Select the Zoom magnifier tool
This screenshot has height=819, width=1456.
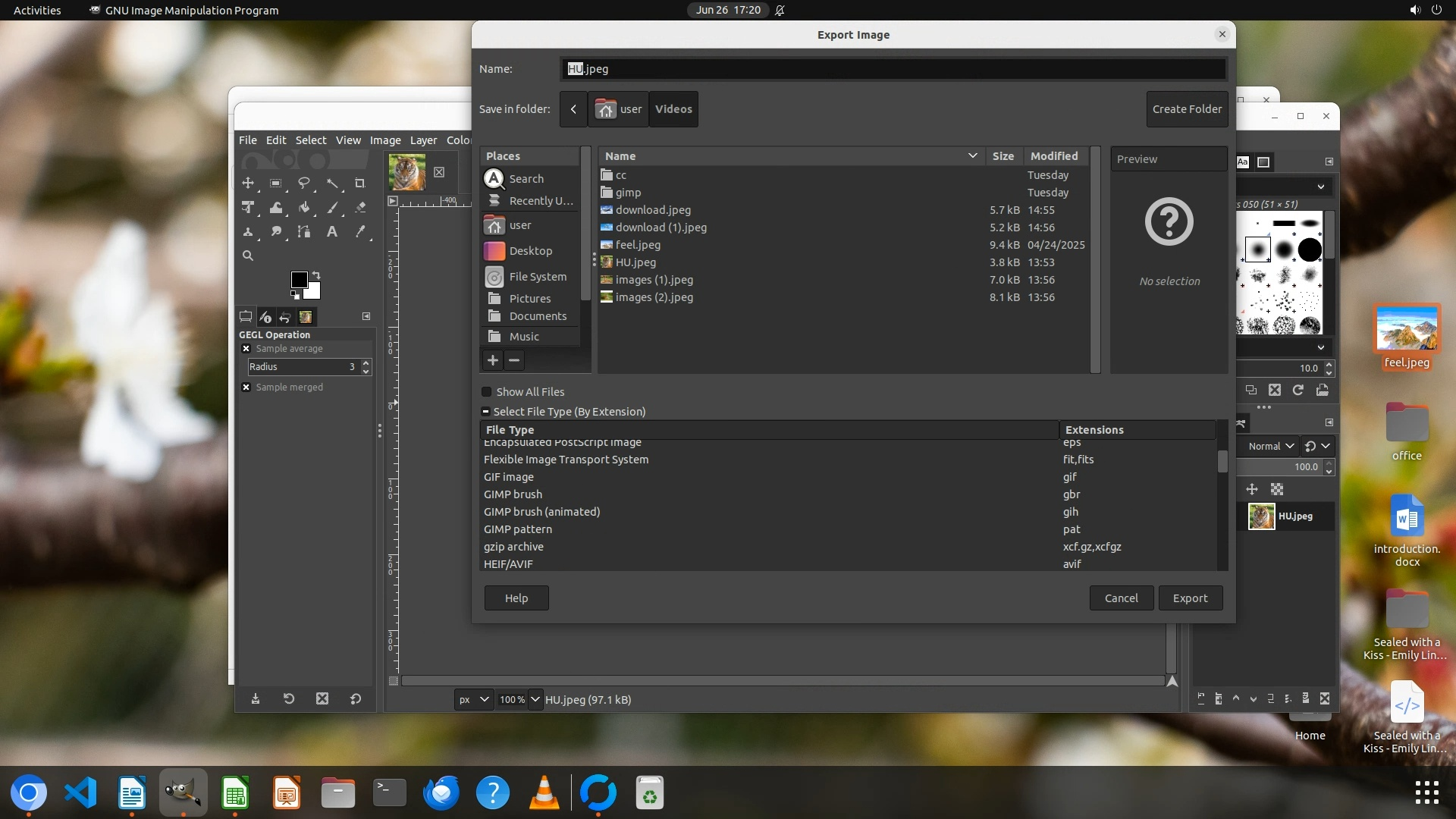(248, 256)
